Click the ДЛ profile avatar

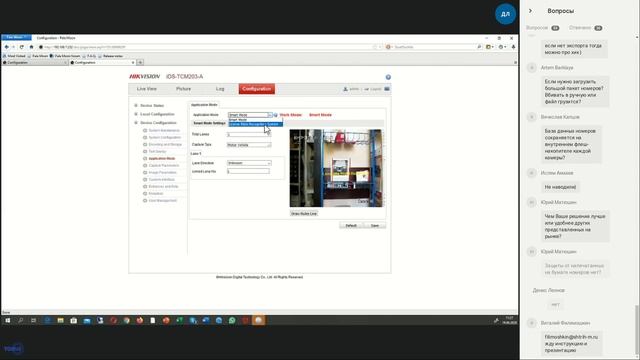505,14
